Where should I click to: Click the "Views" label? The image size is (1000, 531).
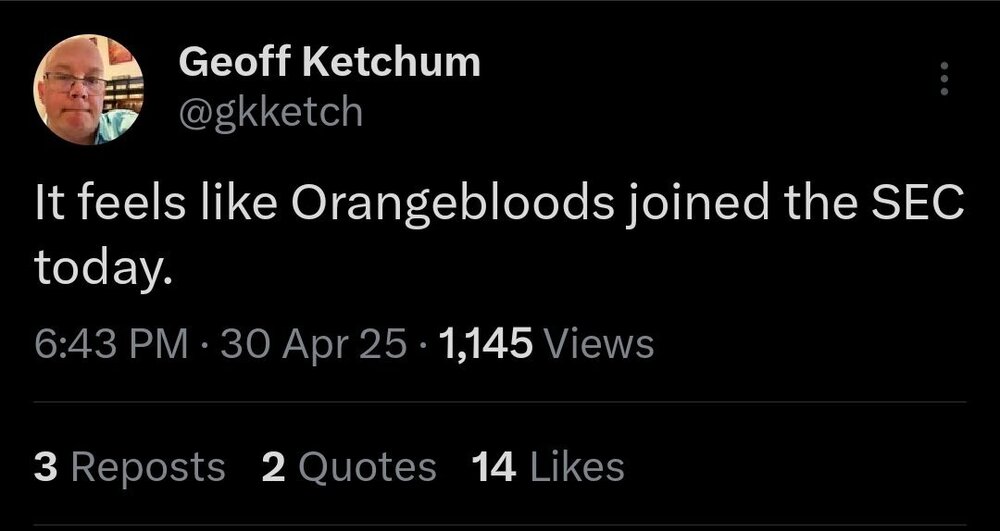coord(601,345)
